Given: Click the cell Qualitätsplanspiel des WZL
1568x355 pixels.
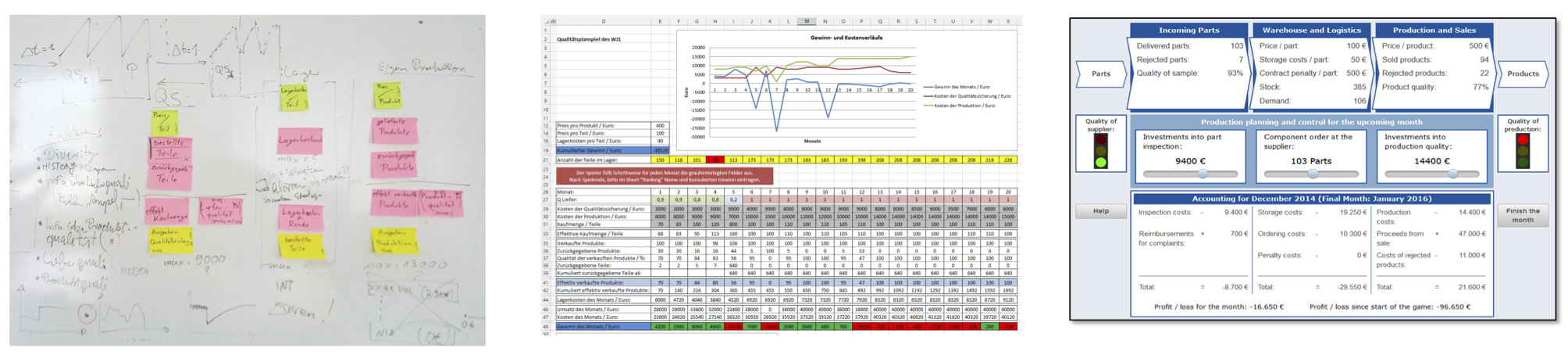Looking at the screenshot, I should [589, 38].
